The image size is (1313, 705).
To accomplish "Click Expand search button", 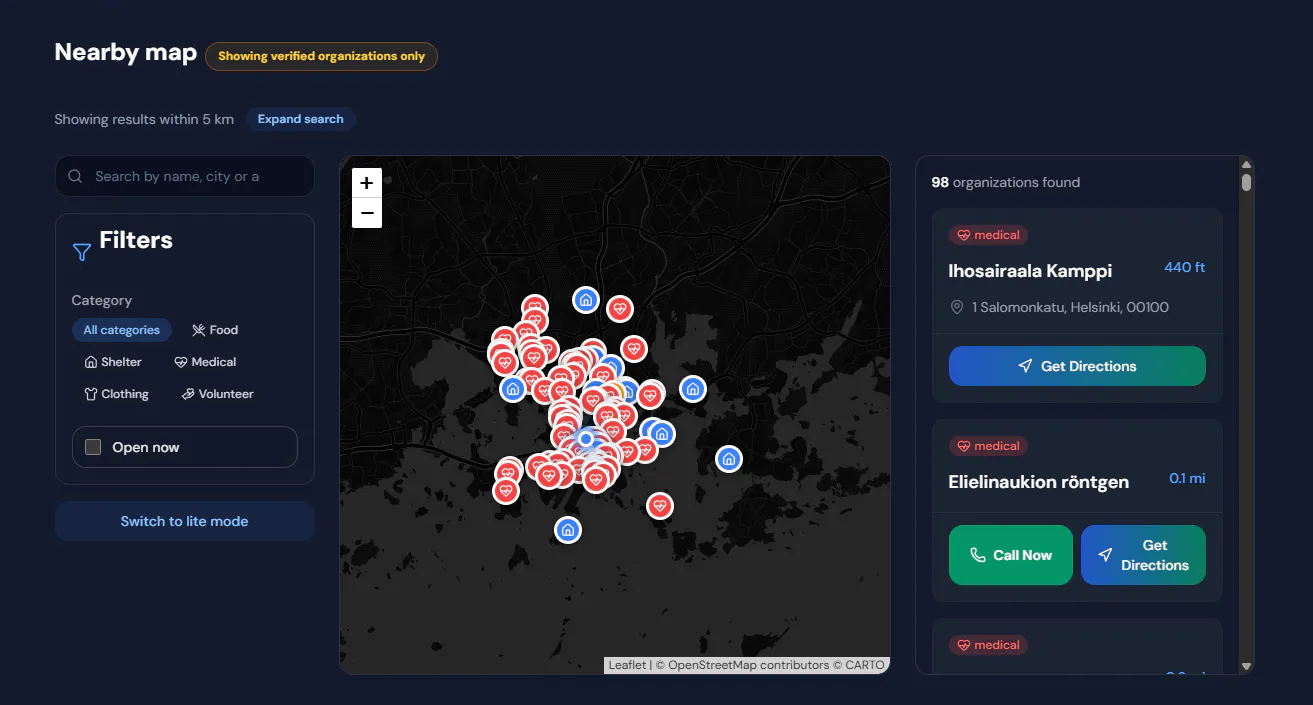I will click(x=300, y=119).
